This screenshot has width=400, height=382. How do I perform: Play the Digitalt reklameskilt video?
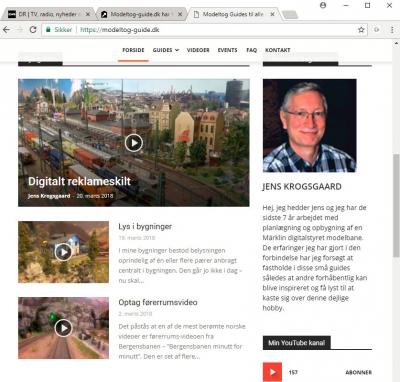pos(134,143)
